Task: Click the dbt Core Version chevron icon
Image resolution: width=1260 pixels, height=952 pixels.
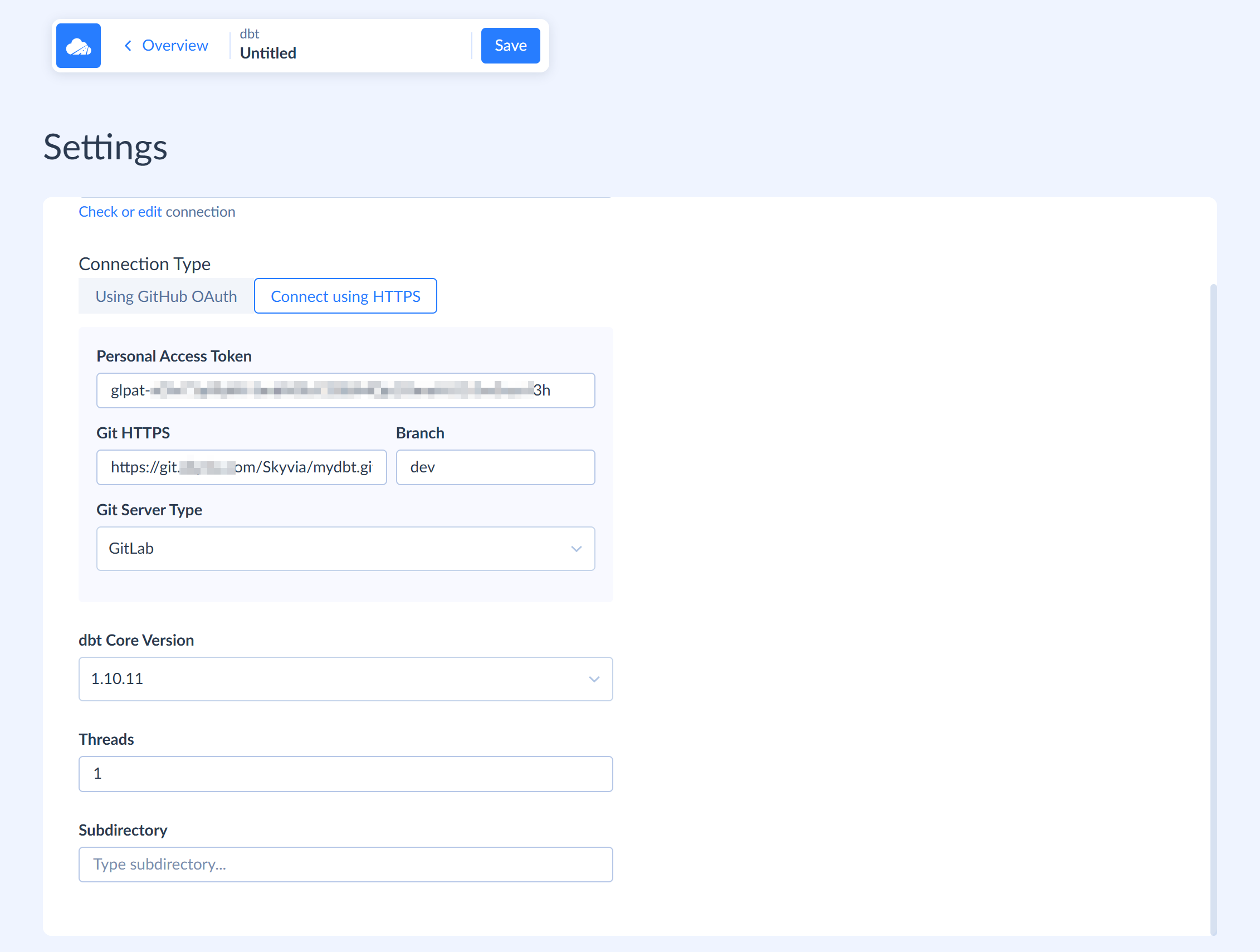Action: click(x=594, y=679)
